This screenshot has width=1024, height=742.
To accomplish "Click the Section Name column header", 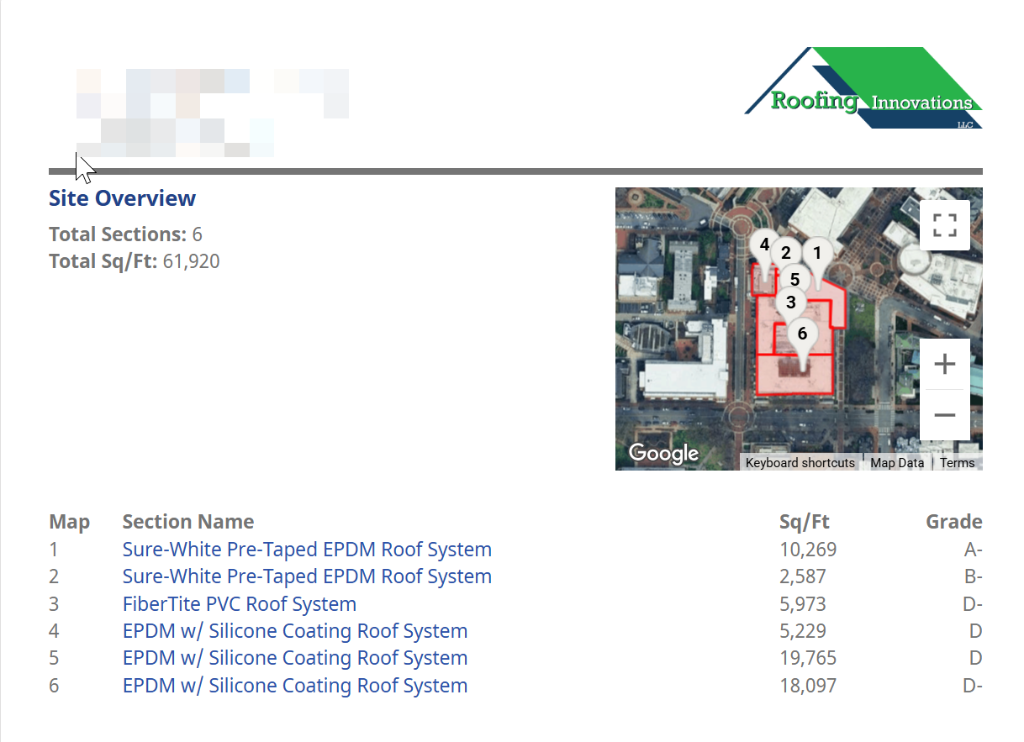I will click(x=188, y=521).
